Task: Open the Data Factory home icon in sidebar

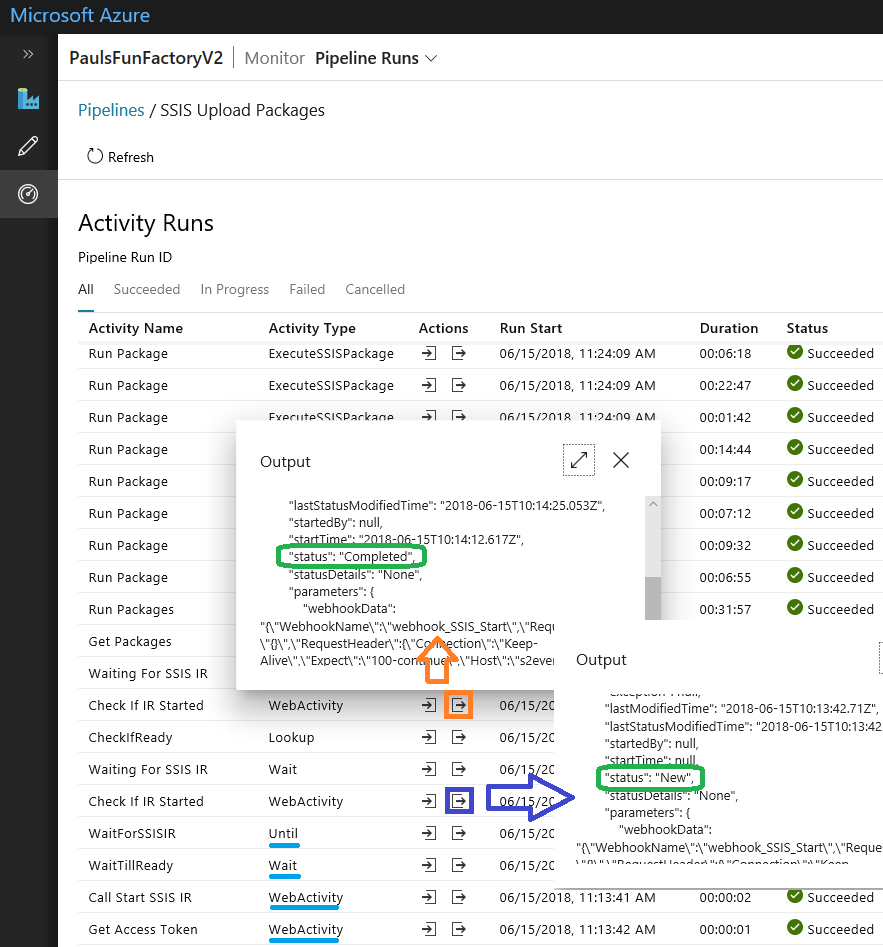Action: [28, 99]
